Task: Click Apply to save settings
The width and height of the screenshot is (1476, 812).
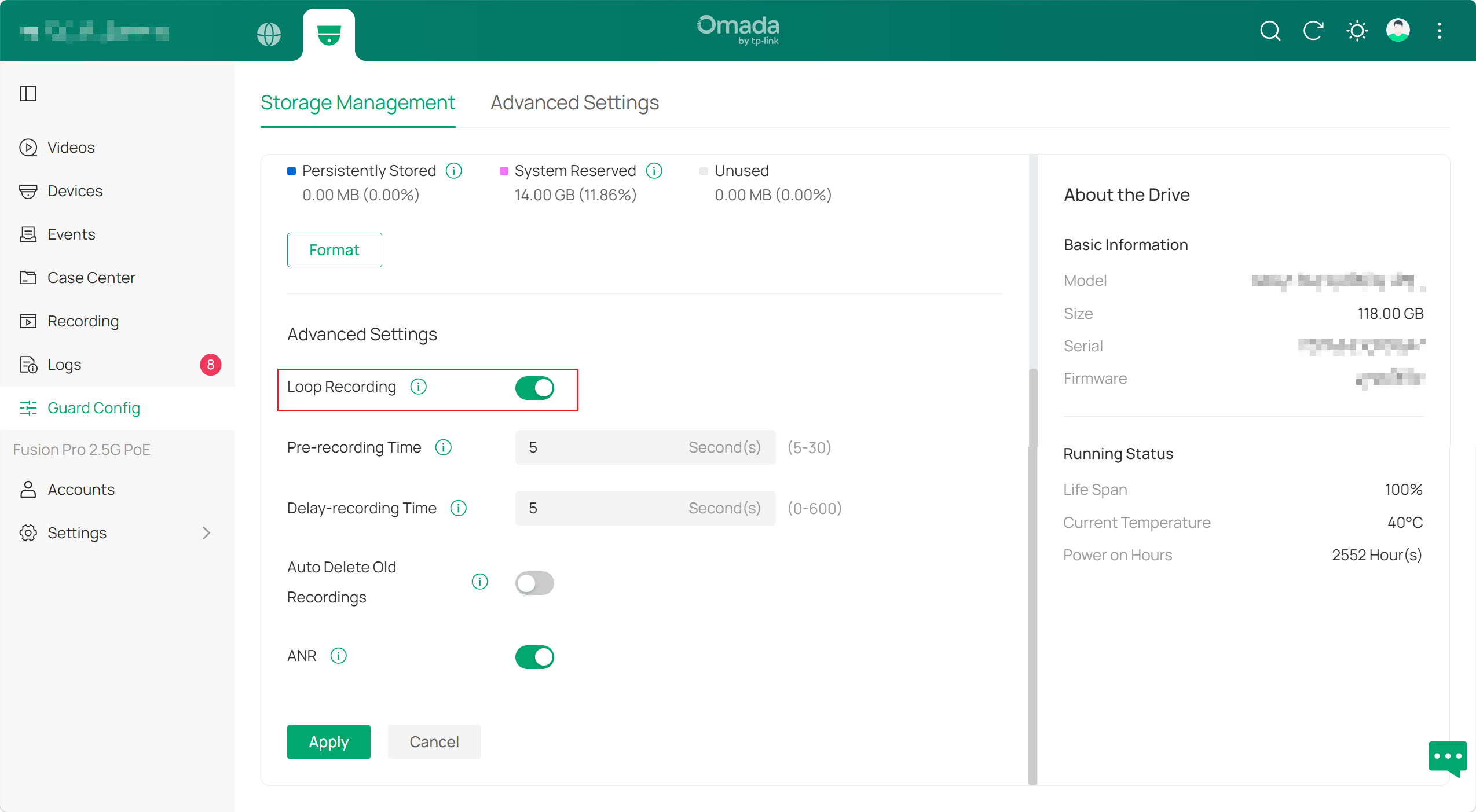Action: coord(328,742)
